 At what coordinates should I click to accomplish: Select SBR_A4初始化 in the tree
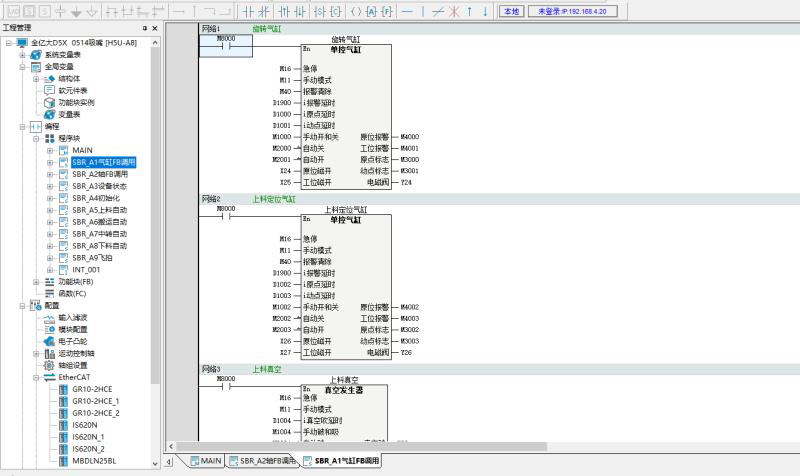96,198
